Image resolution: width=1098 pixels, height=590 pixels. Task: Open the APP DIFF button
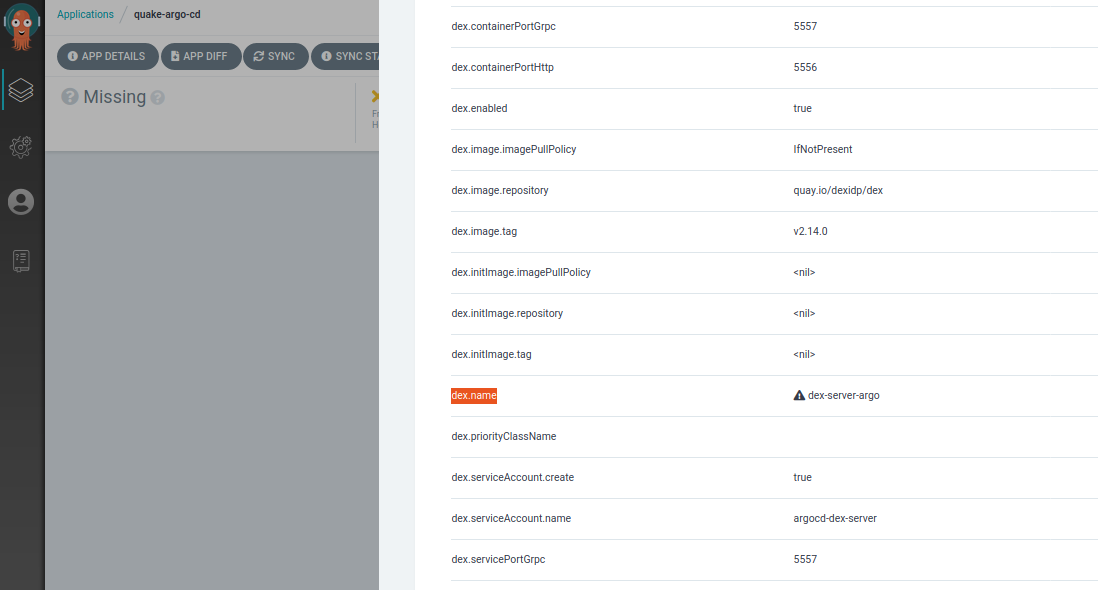pyautogui.click(x=200, y=56)
